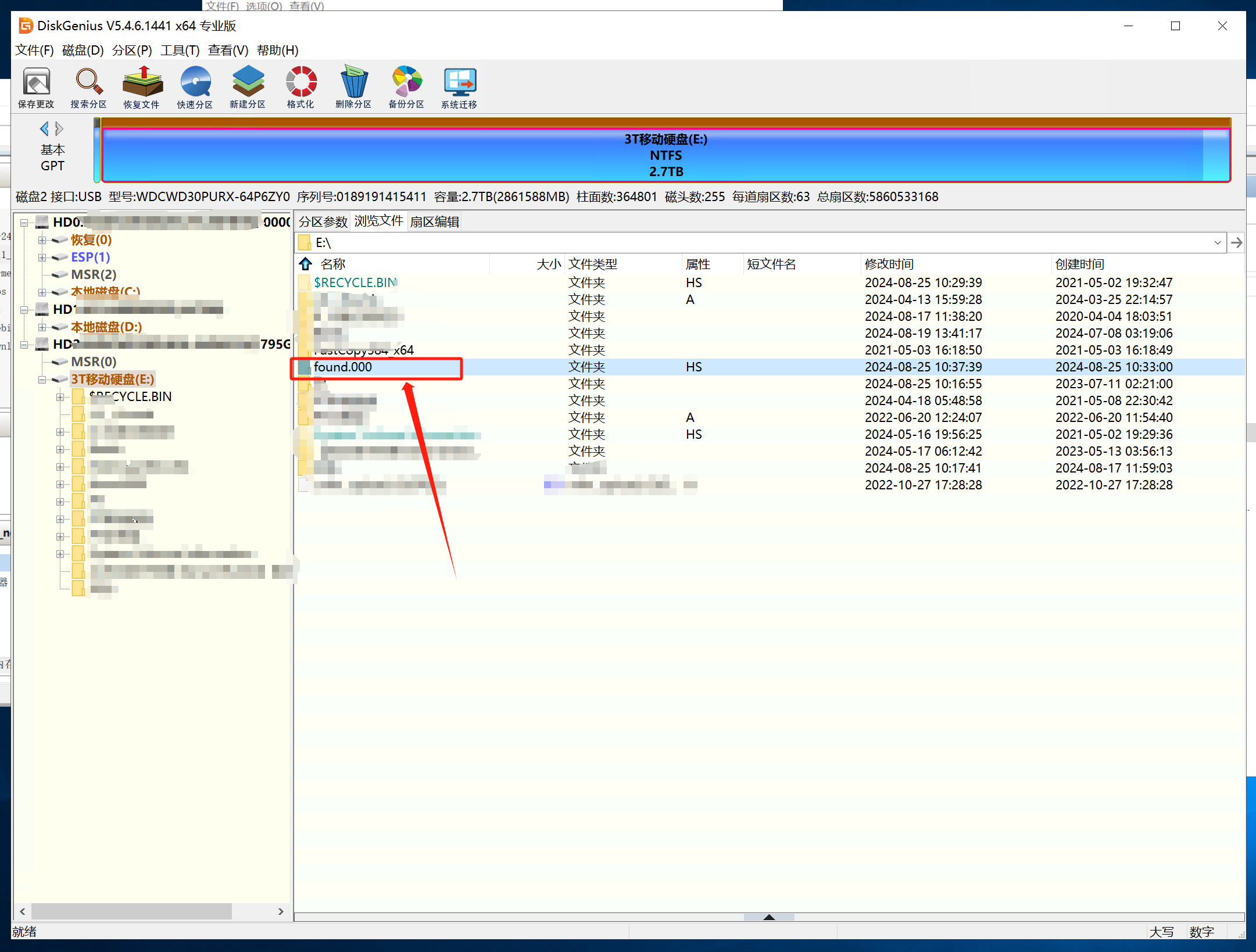Screen dimensions: 1256x952
Task: Open the 工具(T) menu
Action: 180,51
